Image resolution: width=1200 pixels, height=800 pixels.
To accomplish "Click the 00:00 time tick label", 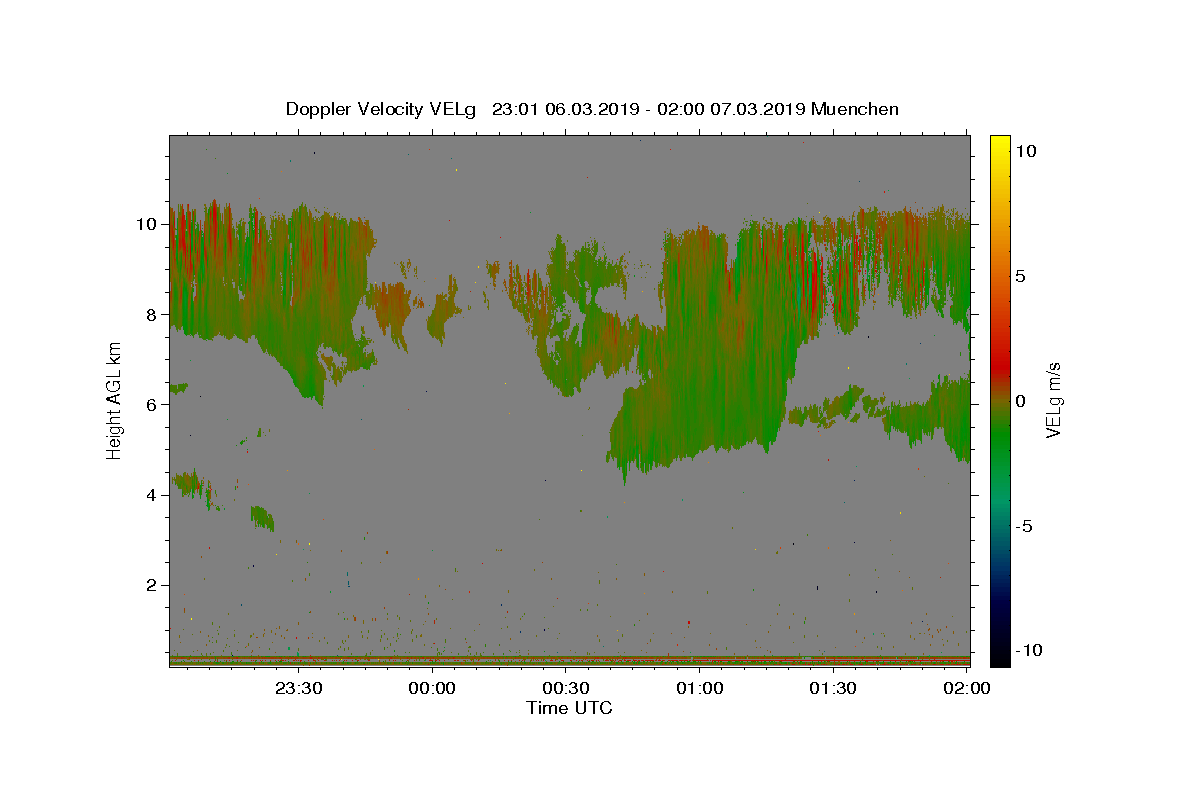I will tap(432, 688).
